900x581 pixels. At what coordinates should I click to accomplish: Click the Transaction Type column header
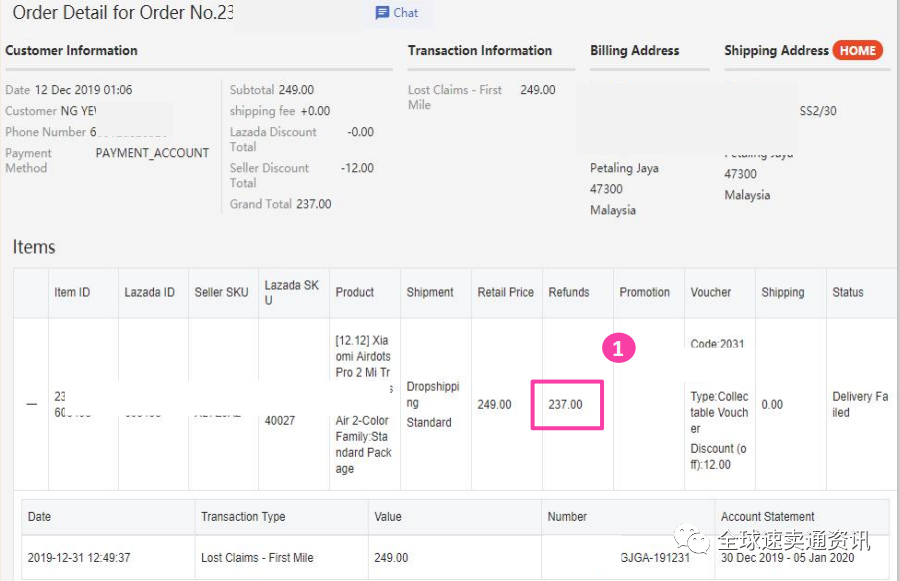[x=243, y=517]
